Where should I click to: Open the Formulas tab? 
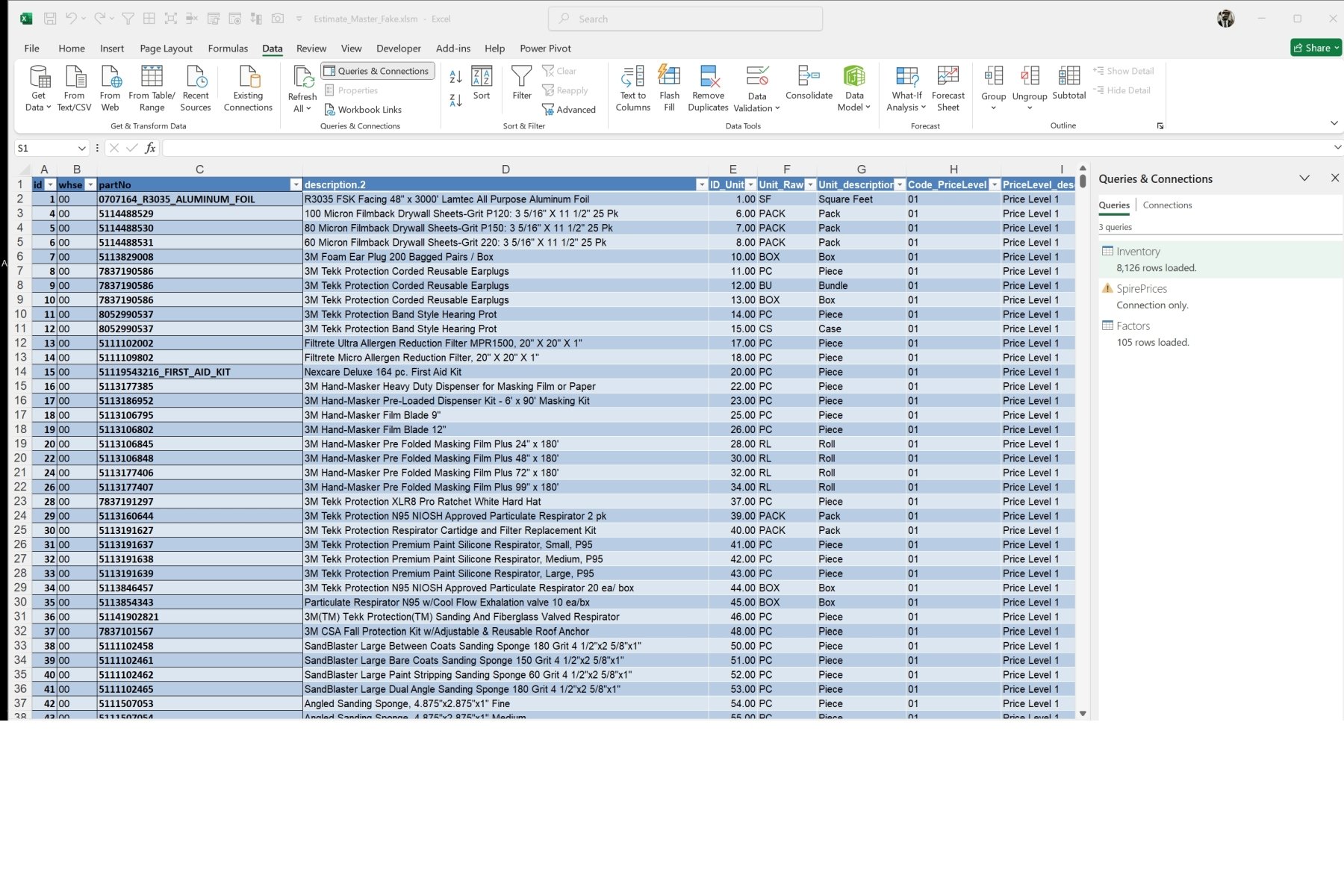click(228, 49)
